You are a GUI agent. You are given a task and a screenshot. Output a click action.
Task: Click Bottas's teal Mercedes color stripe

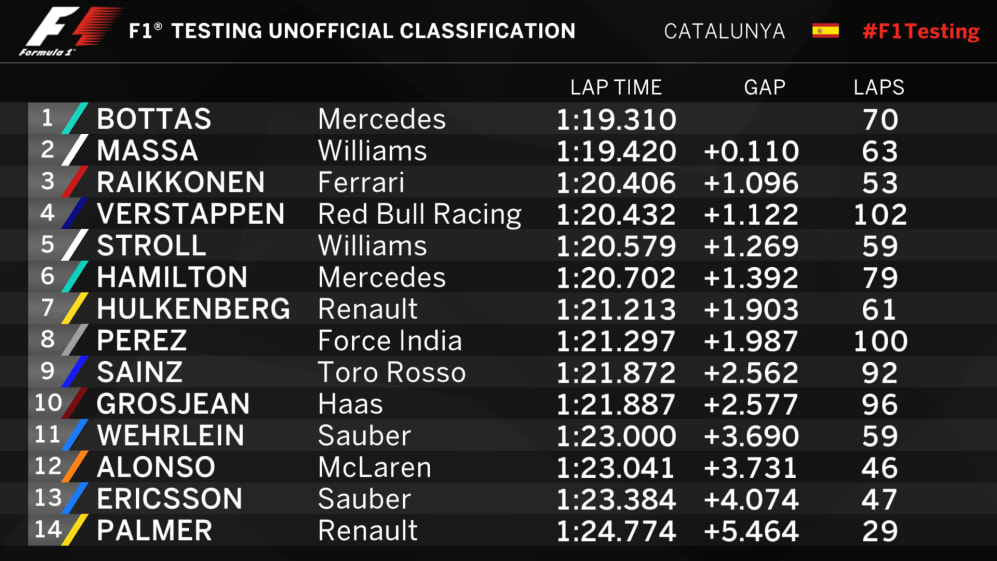coord(75,119)
